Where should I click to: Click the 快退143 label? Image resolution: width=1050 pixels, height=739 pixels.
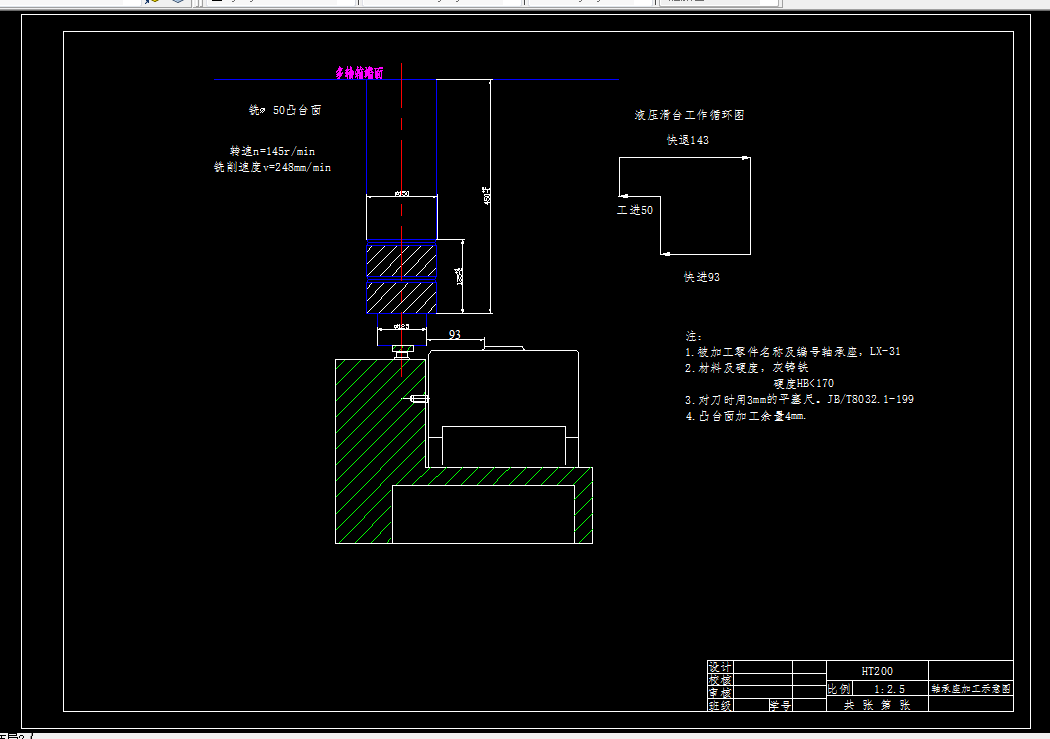[688, 140]
